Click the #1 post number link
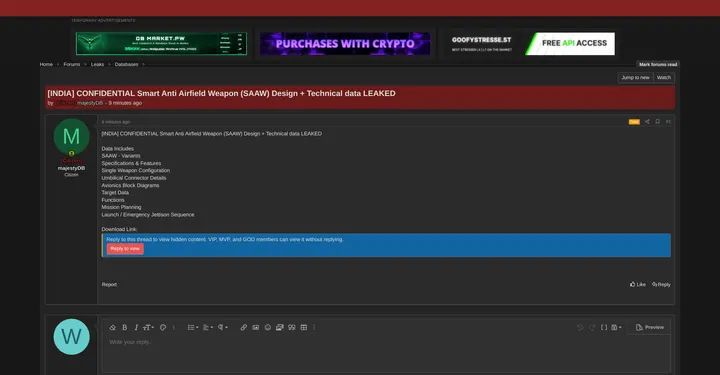This screenshot has width=720, height=375. pos(668,122)
